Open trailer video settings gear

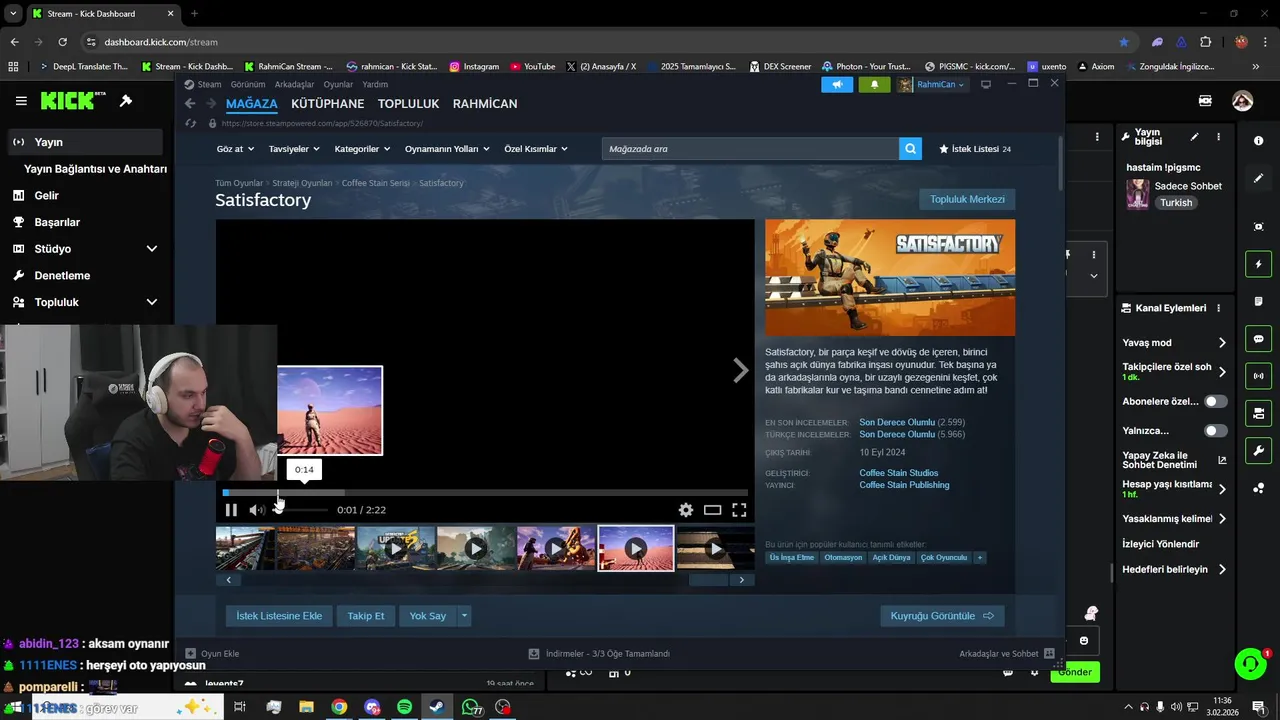686,510
